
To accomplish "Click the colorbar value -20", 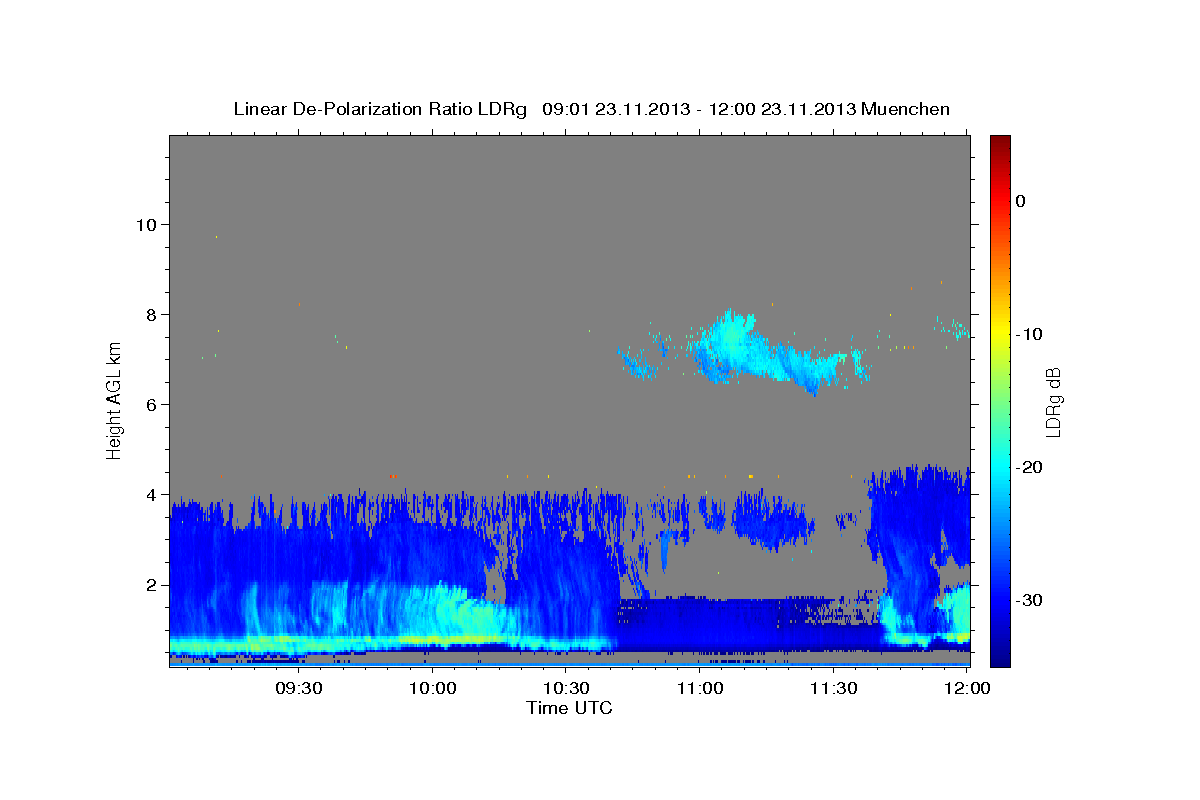I will click(1029, 467).
